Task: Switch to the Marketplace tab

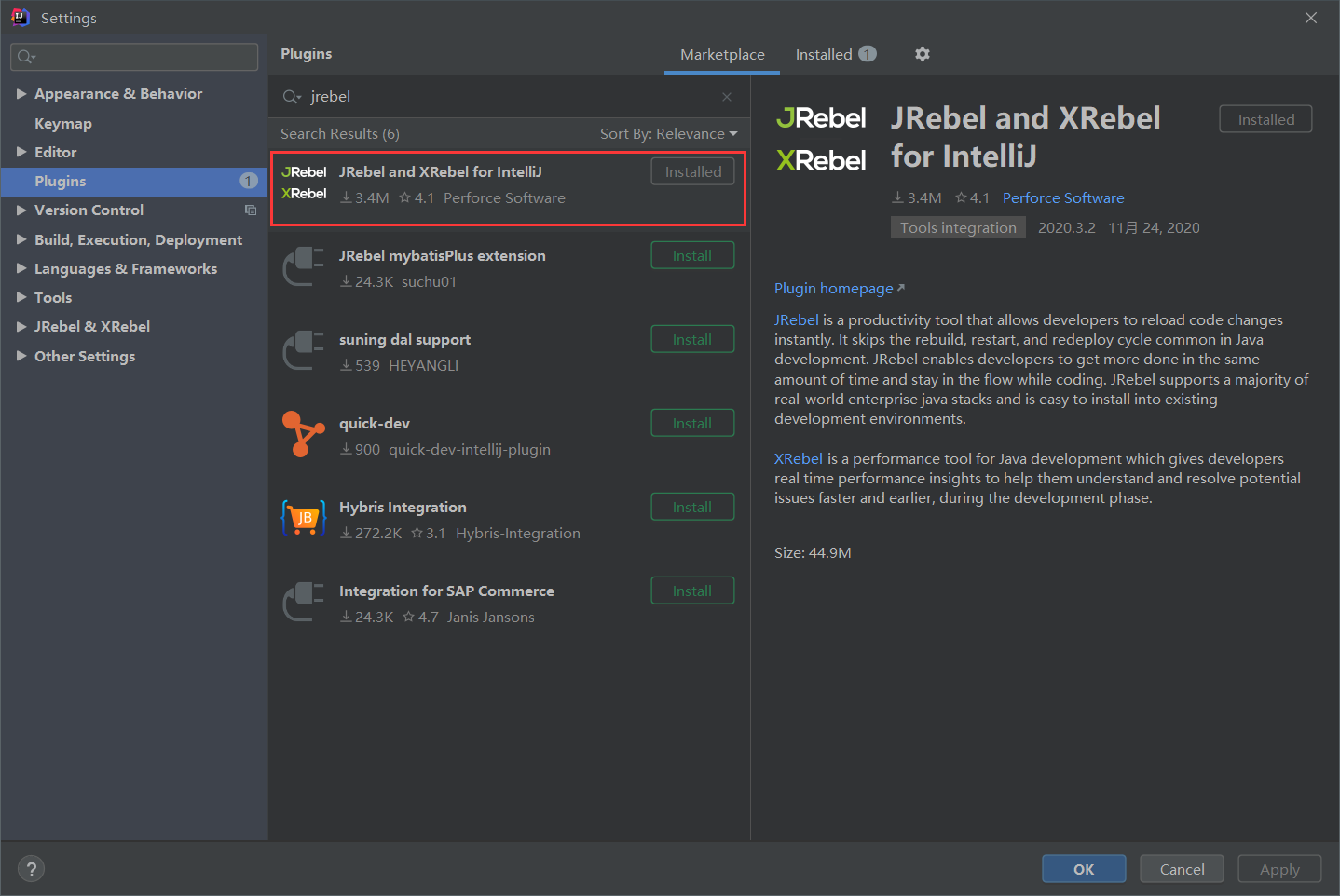Action: pyautogui.click(x=722, y=54)
